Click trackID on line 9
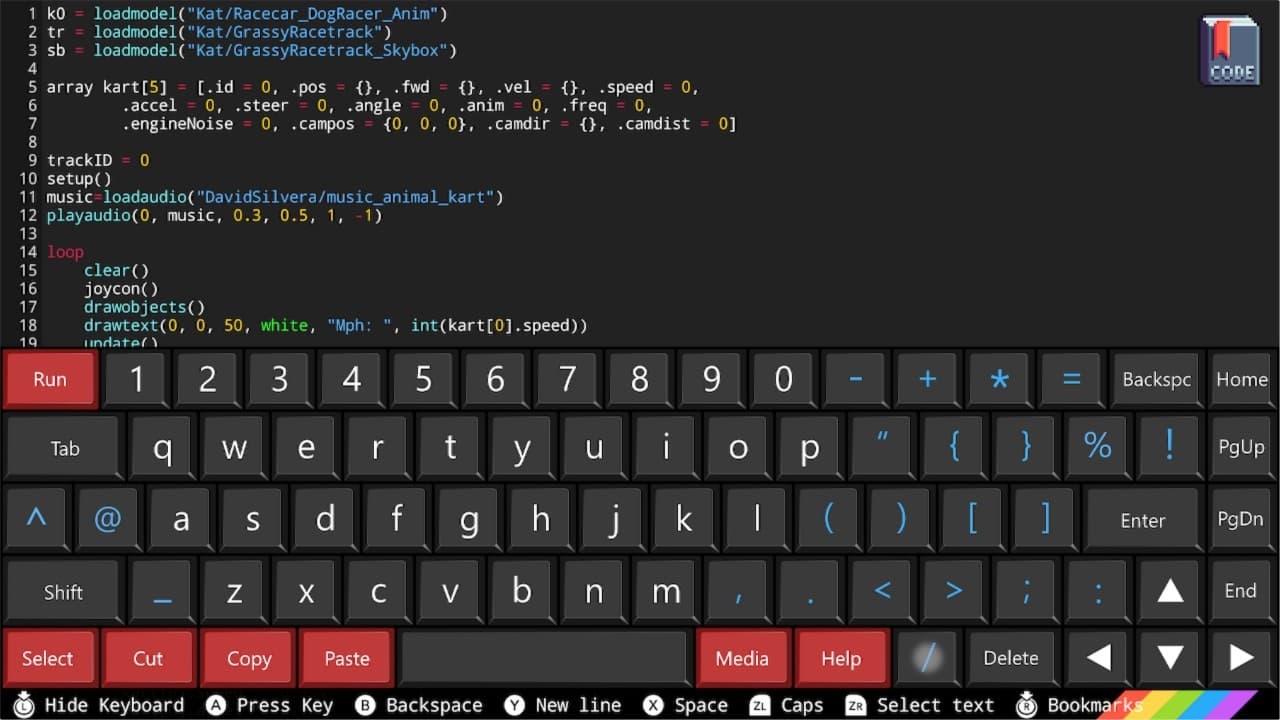Image resolution: width=1280 pixels, height=720 pixels. pyautogui.click(x=79, y=160)
